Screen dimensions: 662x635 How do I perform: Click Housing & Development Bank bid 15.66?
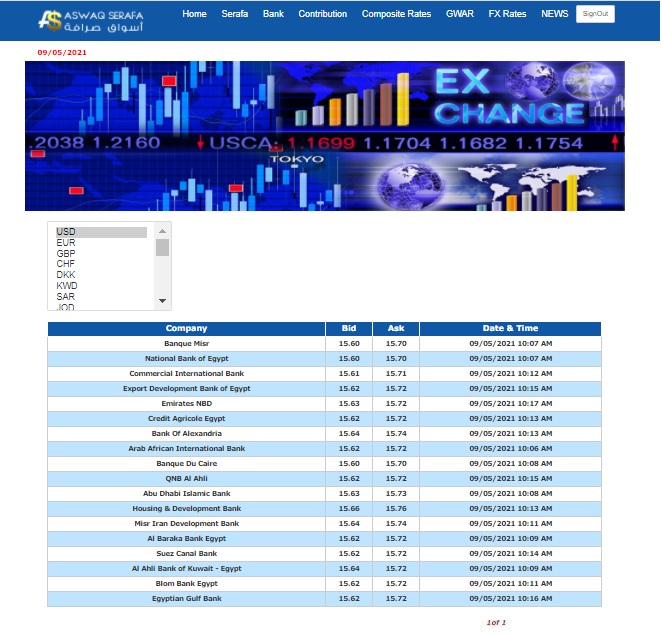click(x=349, y=509)
